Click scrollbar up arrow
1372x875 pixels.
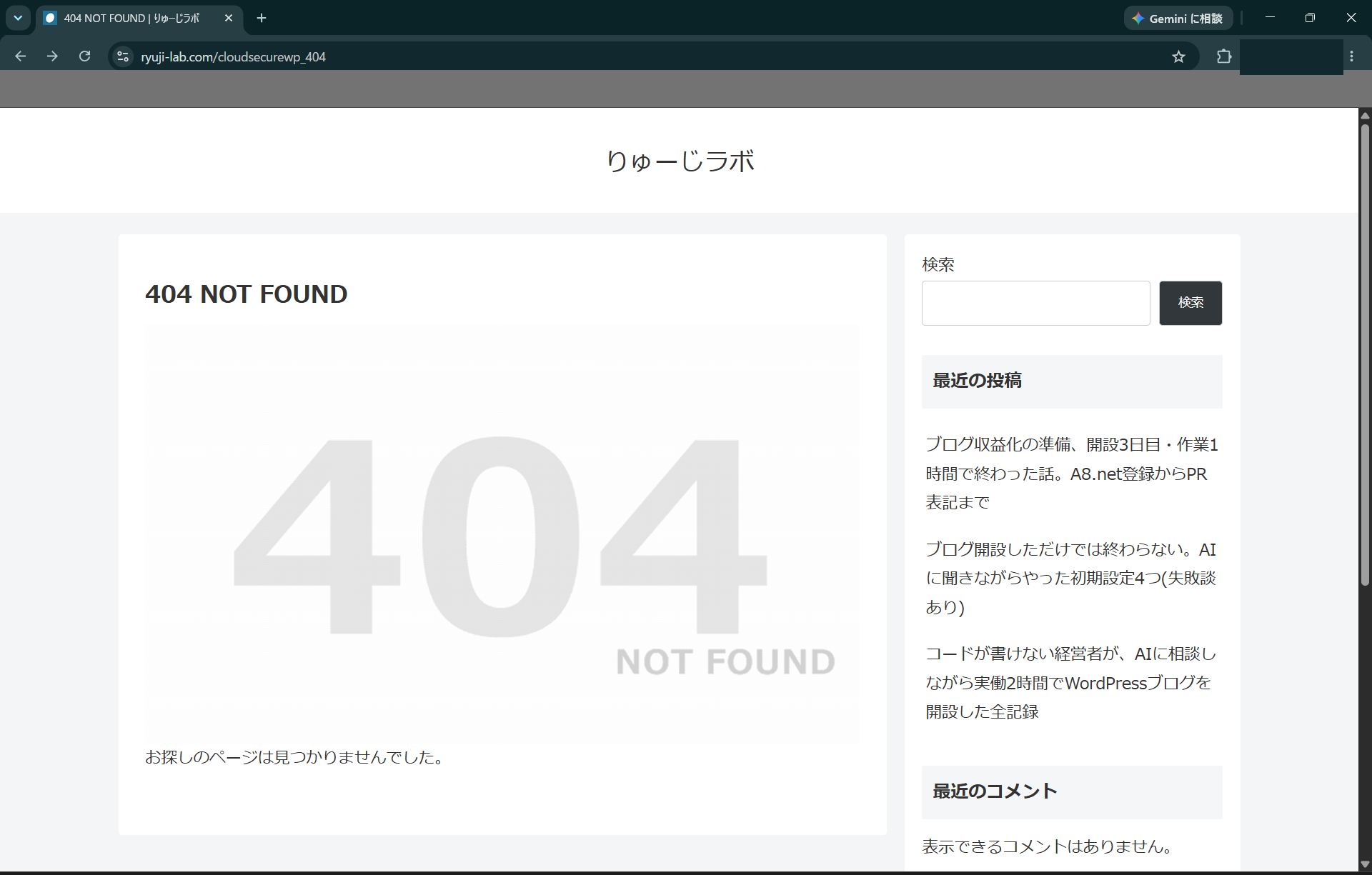click(x=1365, y=116)
